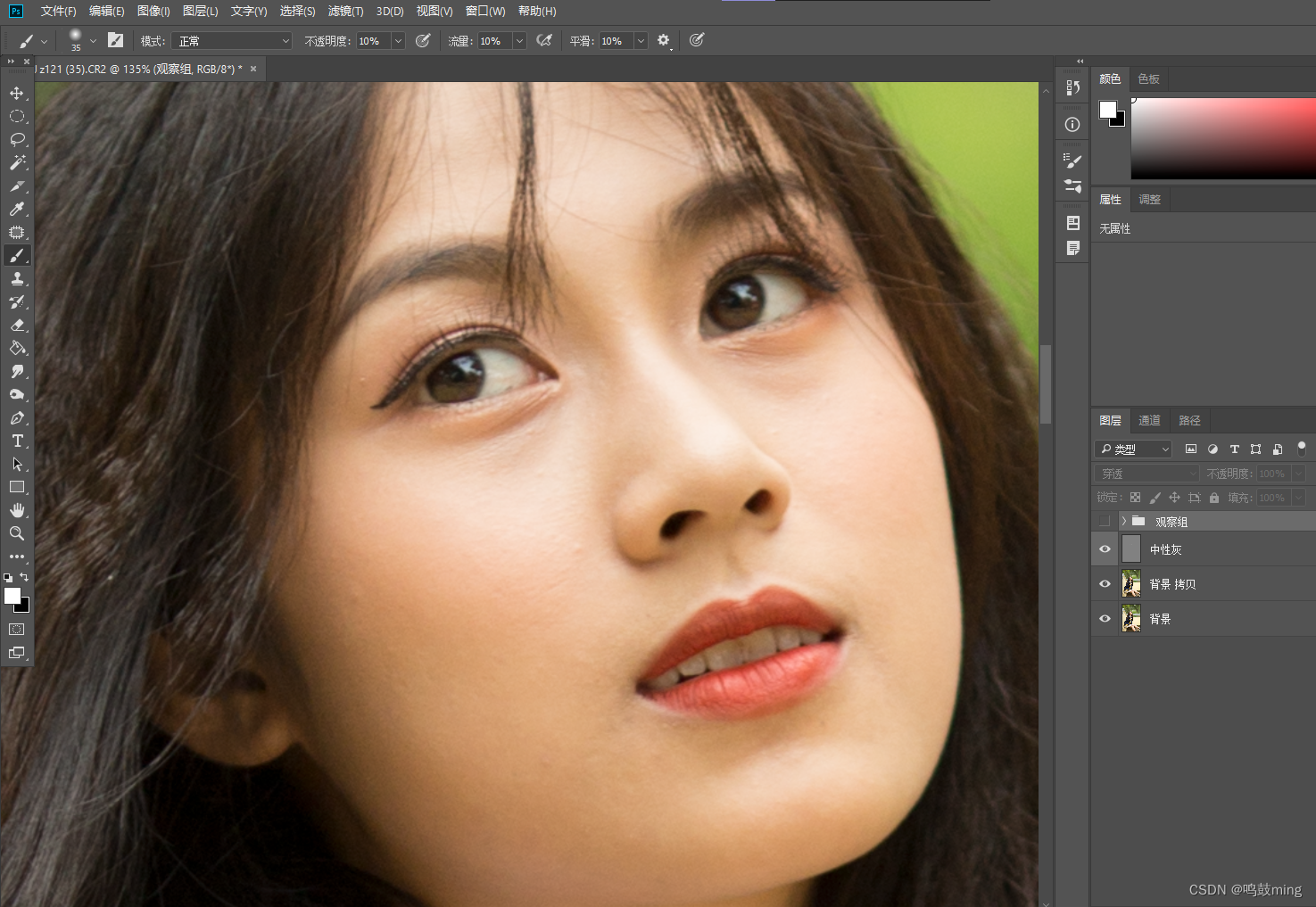Select the Path Selection arrow tool
1316x907 pixels.
coord(17,465)
